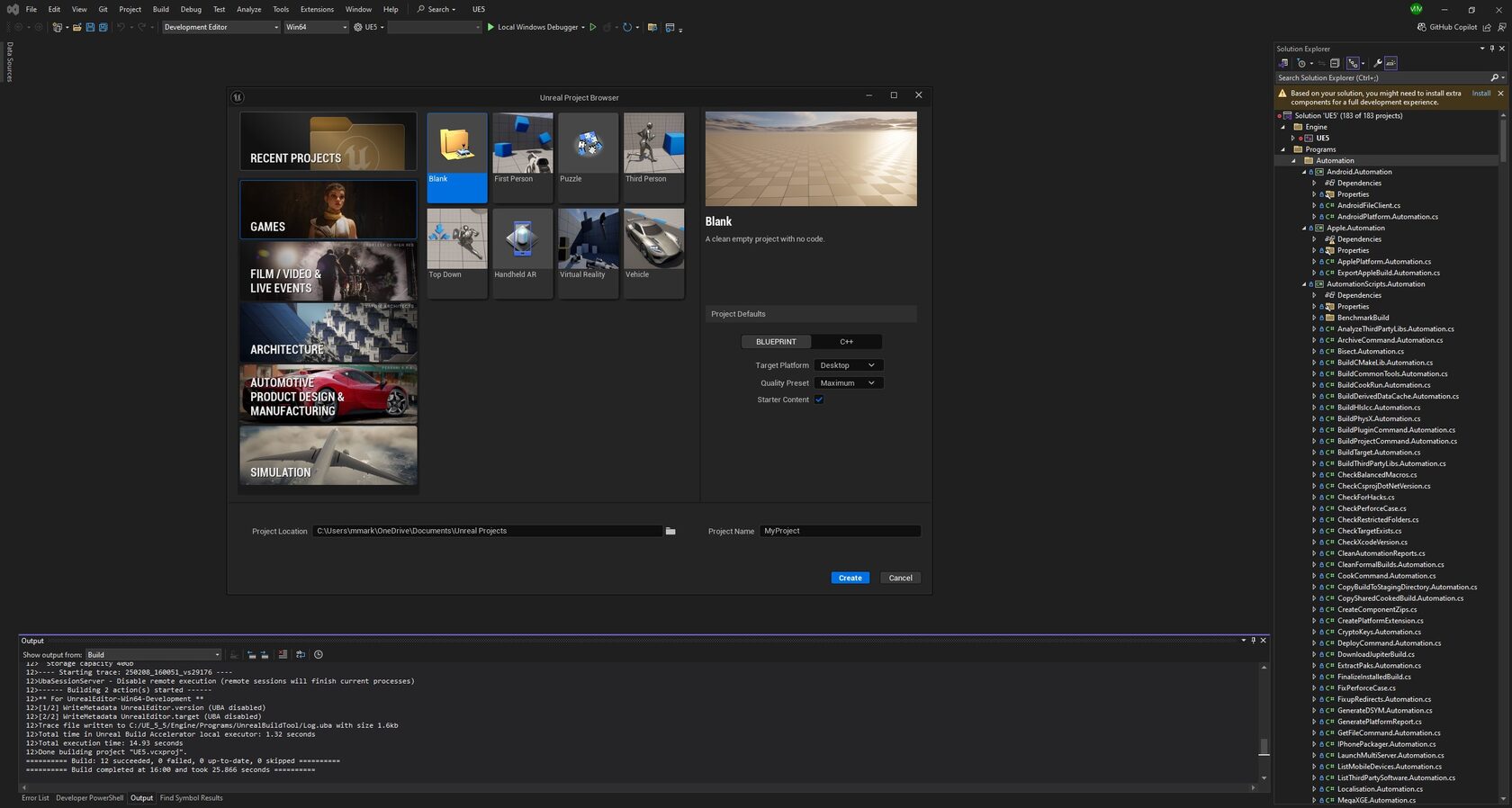Select the Vehicle template thumbnail
Image resolution: width=1512 pixels, height=808 pixels.
[x=654, y=253]
